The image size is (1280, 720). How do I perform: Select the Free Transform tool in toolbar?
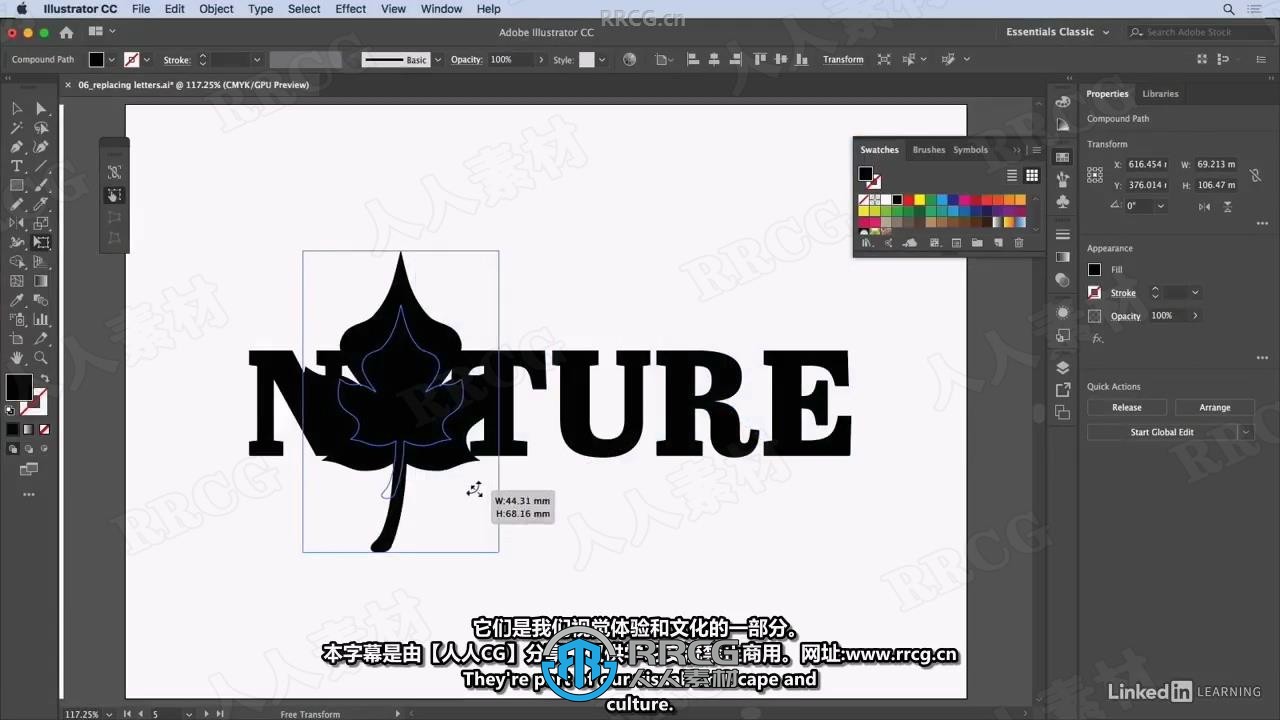pos(41,242)
